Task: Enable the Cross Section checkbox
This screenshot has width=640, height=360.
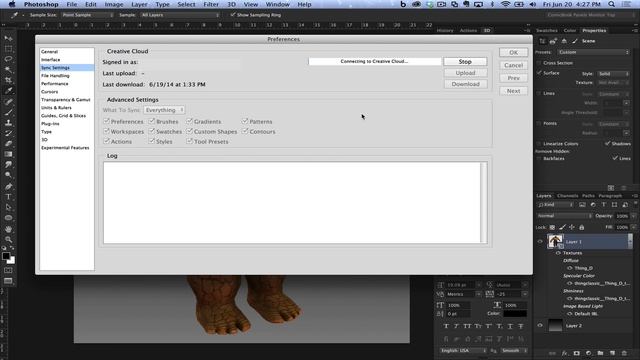Action: pos(539,63)
